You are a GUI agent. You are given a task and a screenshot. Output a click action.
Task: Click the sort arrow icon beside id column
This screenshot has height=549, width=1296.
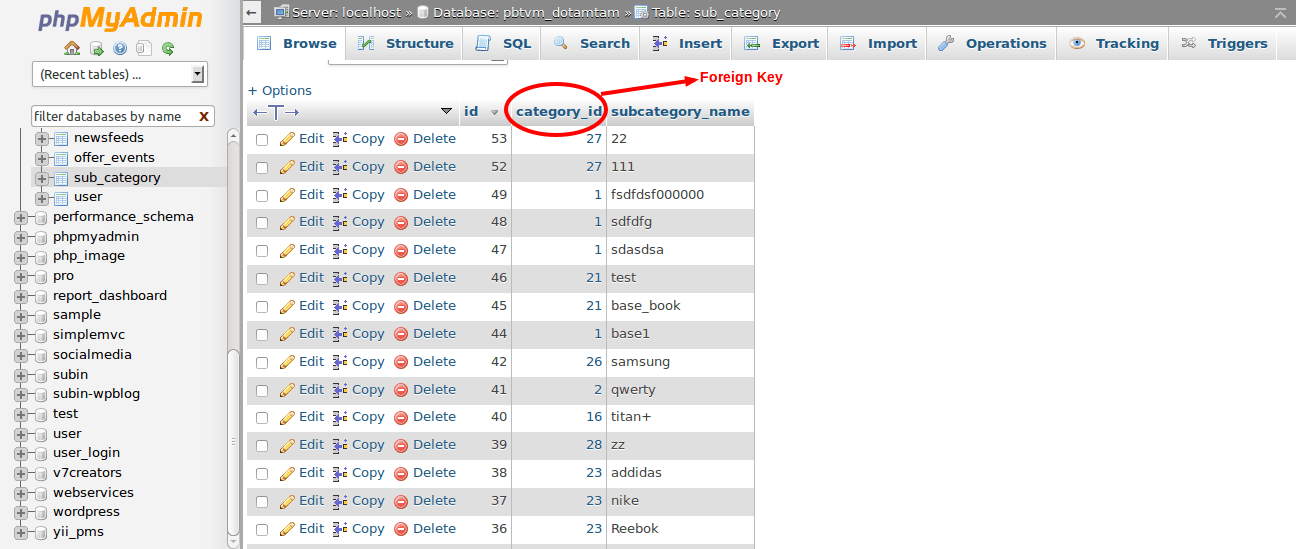click(494, 112)
